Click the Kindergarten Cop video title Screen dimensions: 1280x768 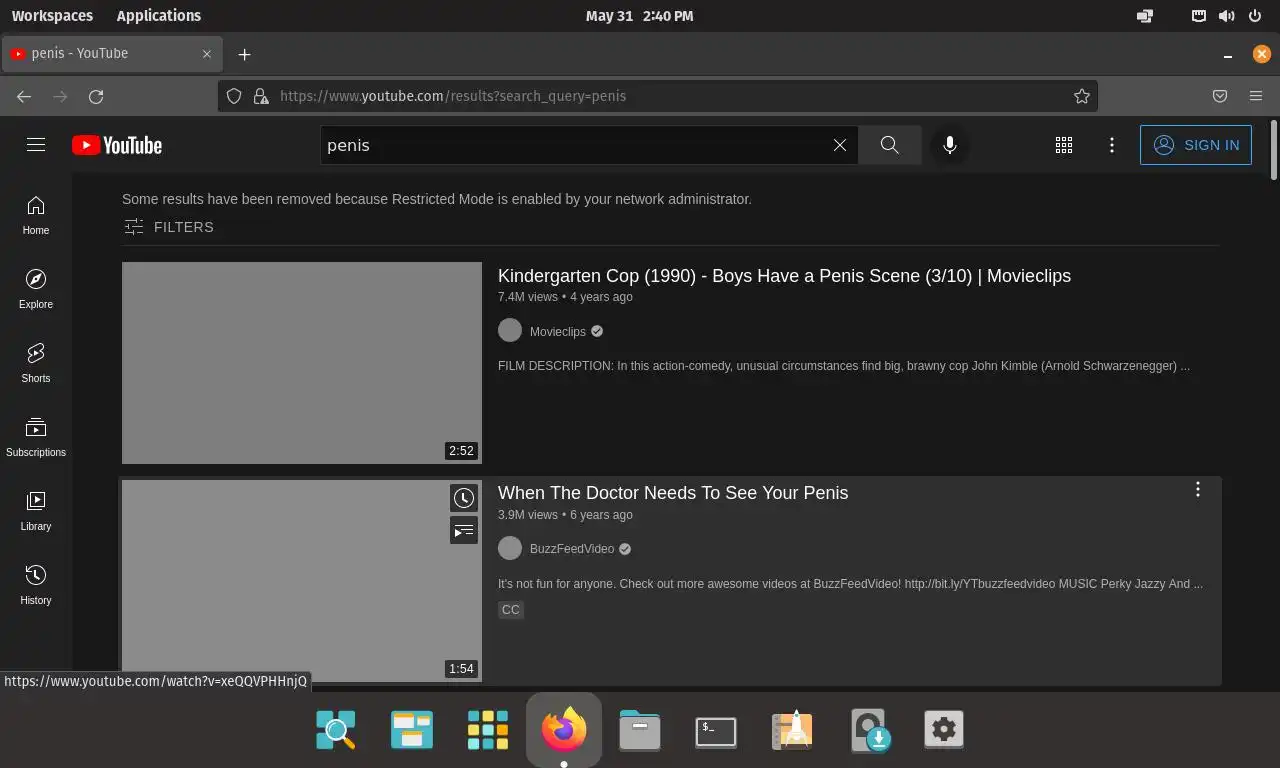point(784,276)
